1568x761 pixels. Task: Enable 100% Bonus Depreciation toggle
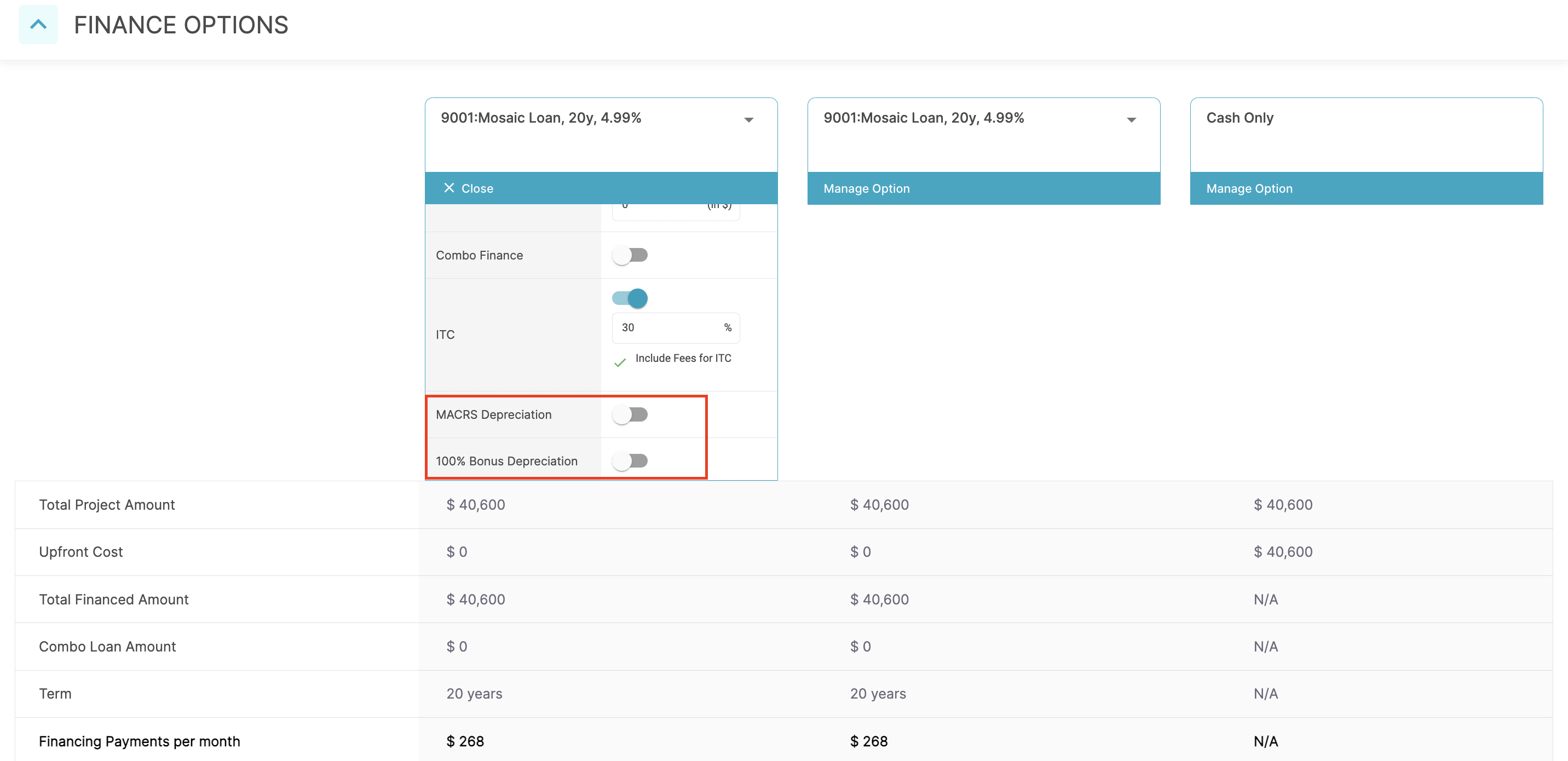(x=630, y=461)
